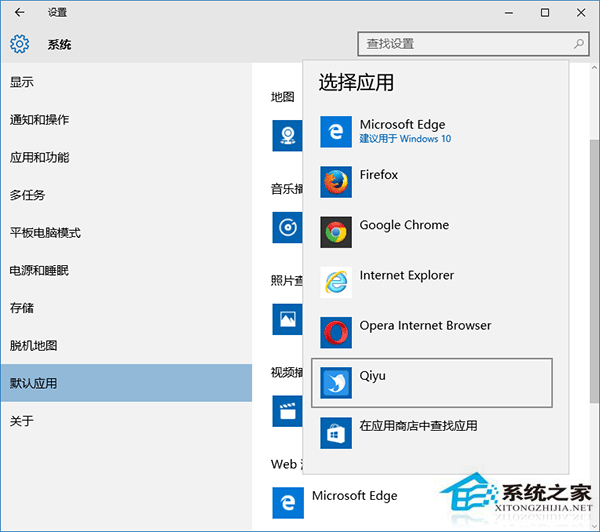
Task: Click the 选择应用 popup title
Action: (356, 82)
